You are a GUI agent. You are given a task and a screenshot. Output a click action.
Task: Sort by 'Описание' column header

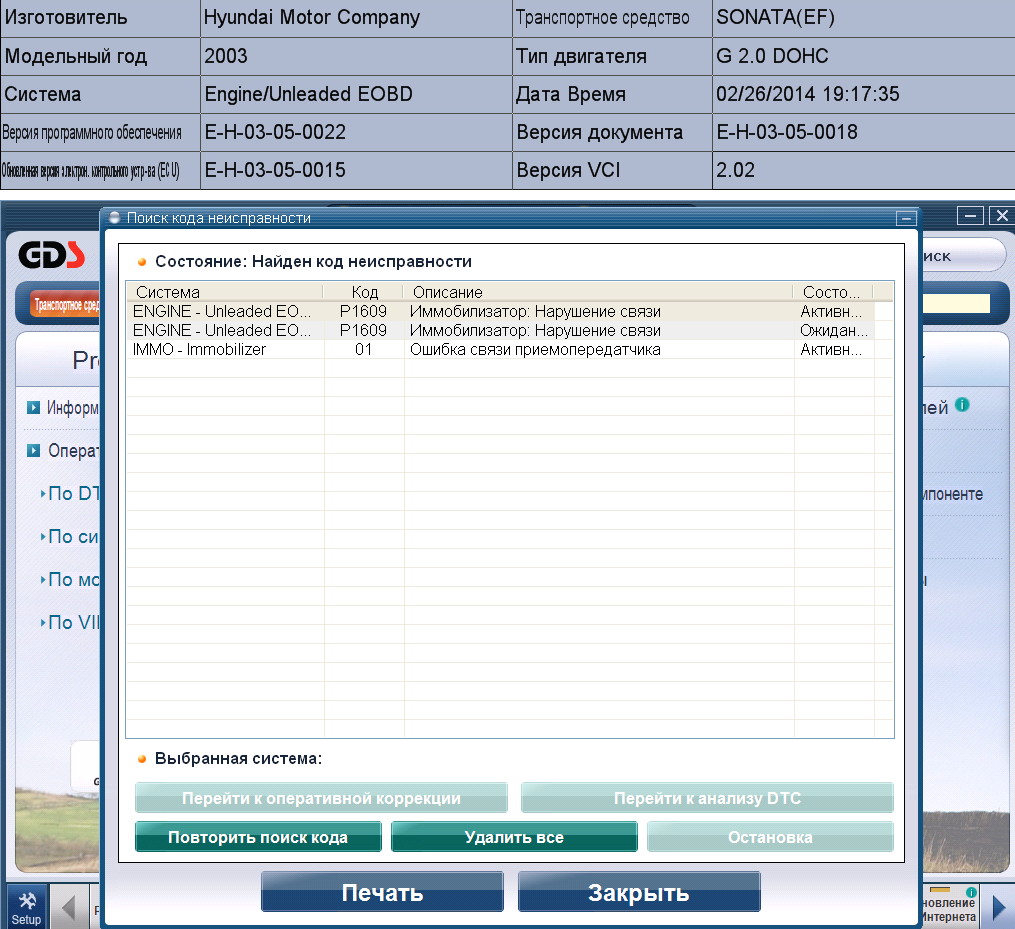pyautogui.click(x=599, y=292)
